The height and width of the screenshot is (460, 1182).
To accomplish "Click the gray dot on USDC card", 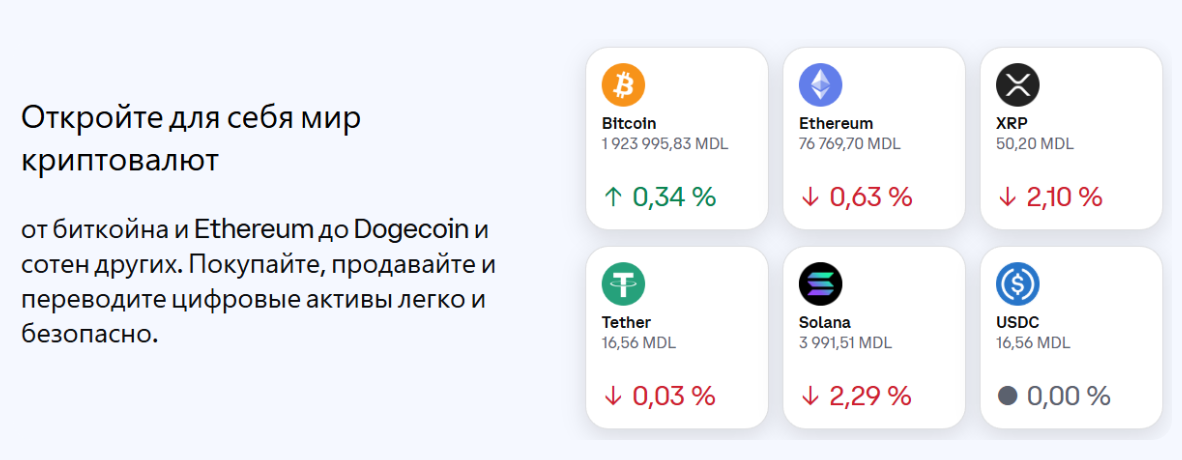I will [x=1007, y=396].
